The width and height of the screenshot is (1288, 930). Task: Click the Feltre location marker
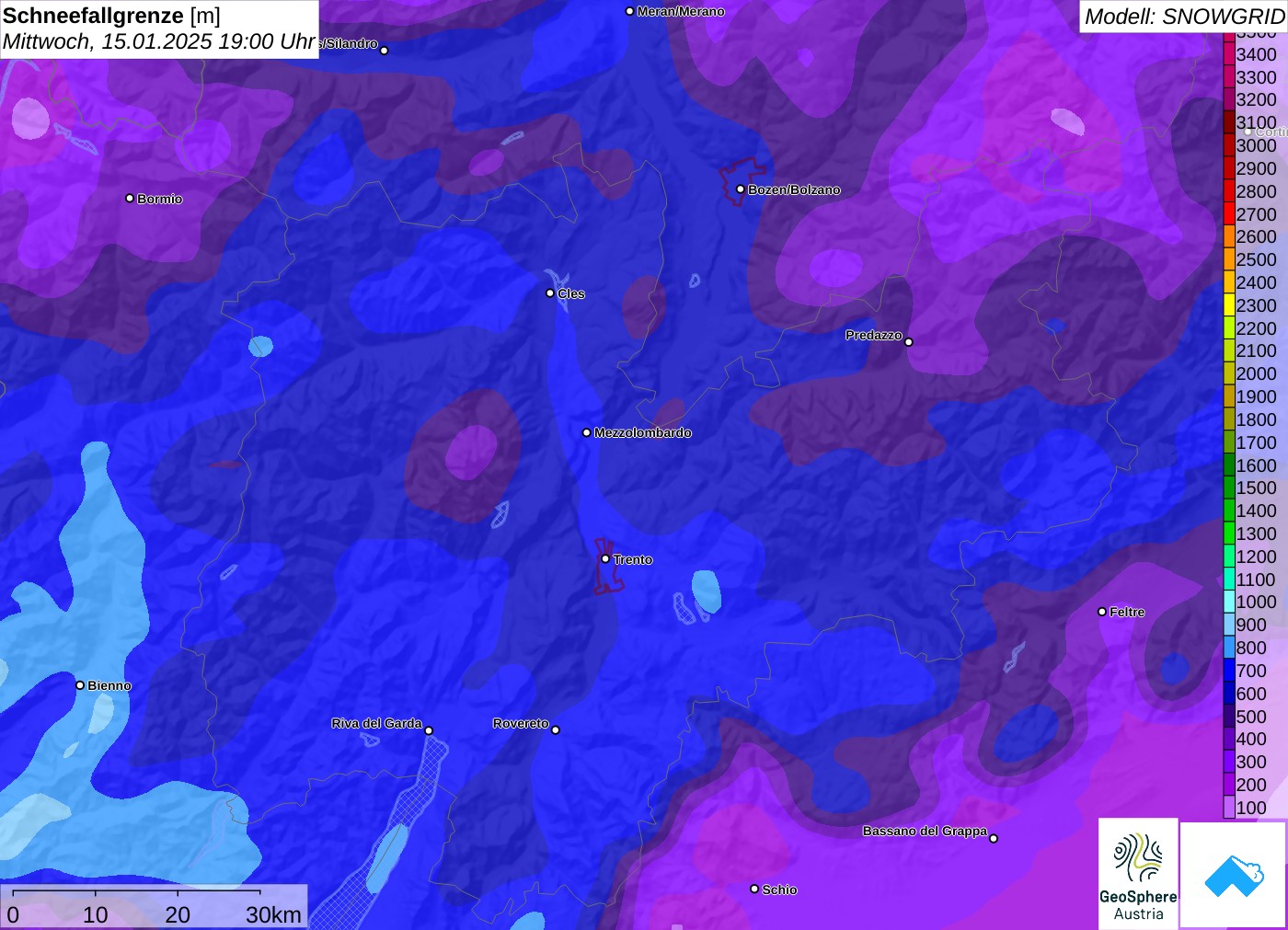click(1102, 612)
